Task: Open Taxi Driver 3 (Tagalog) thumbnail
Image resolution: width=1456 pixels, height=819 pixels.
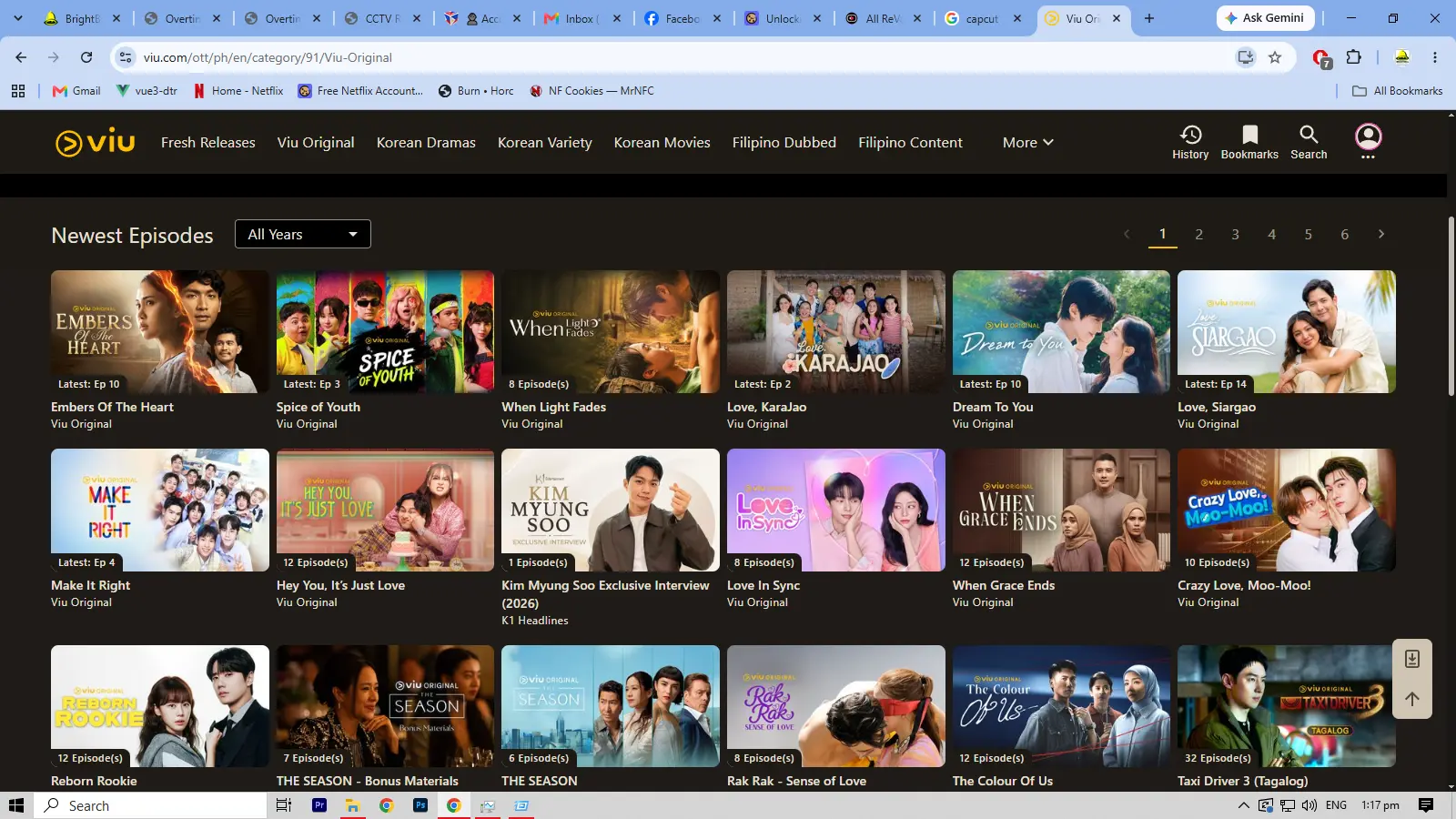Action: (1287, 706)
